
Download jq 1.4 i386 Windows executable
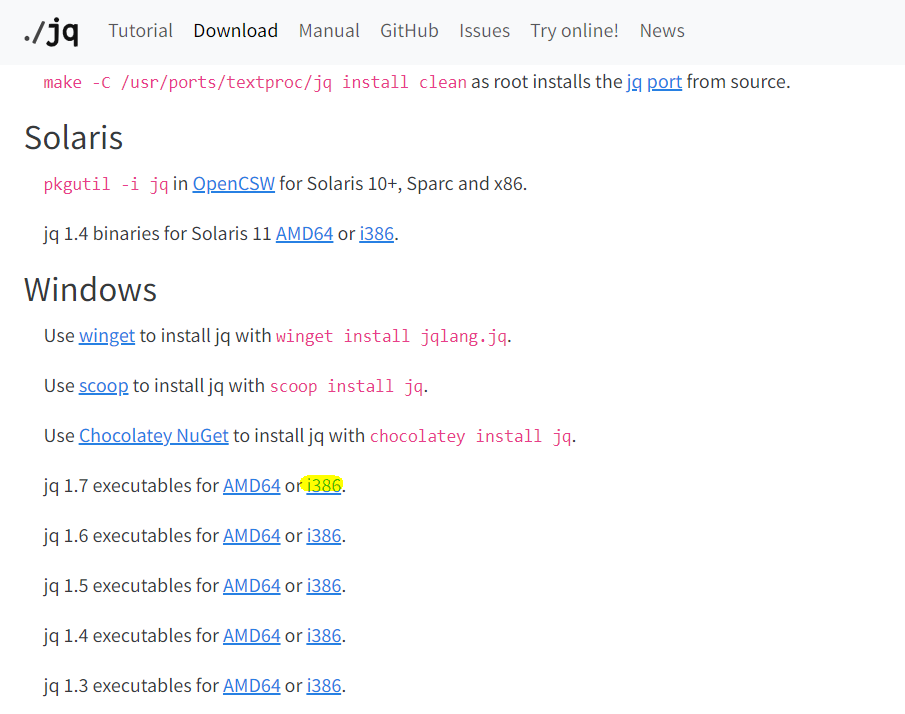[x=324, y=636]
